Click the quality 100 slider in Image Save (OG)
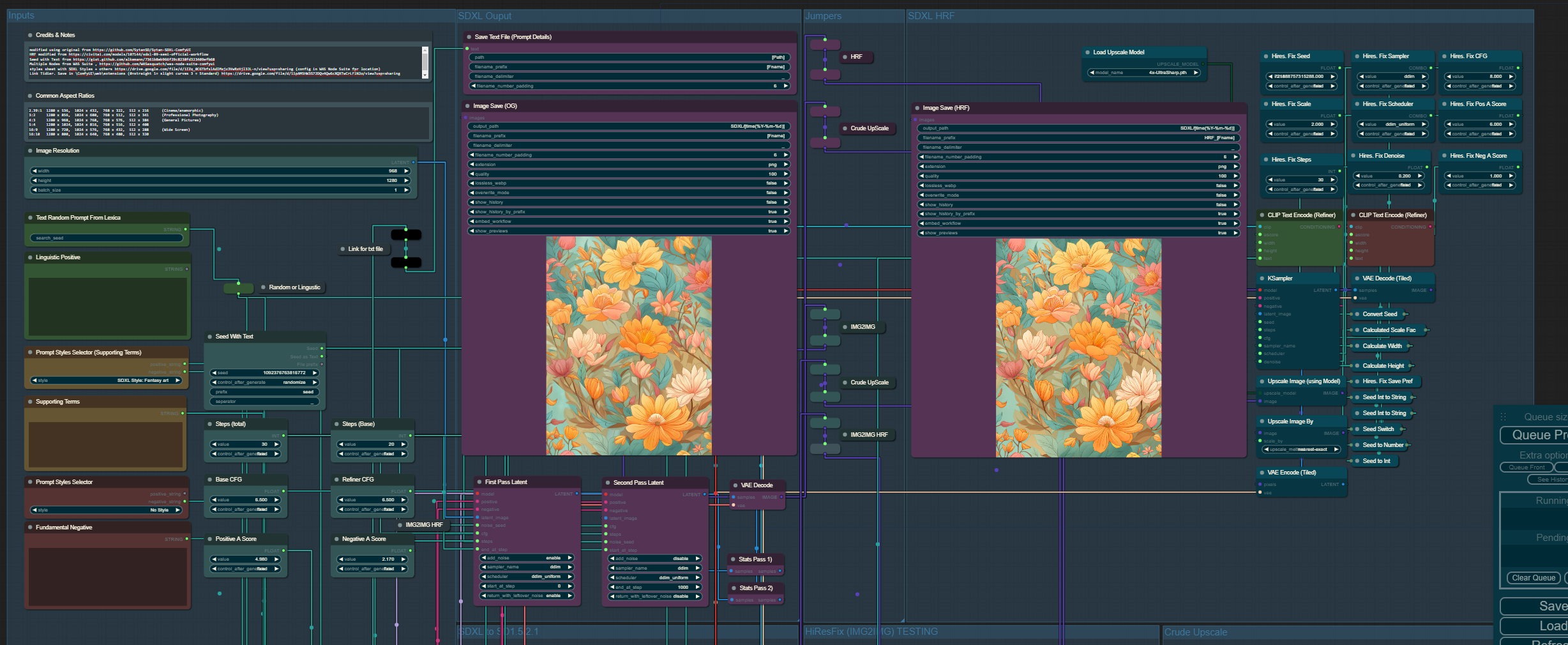Screen dimensions: 1568x645 [629, 174]
